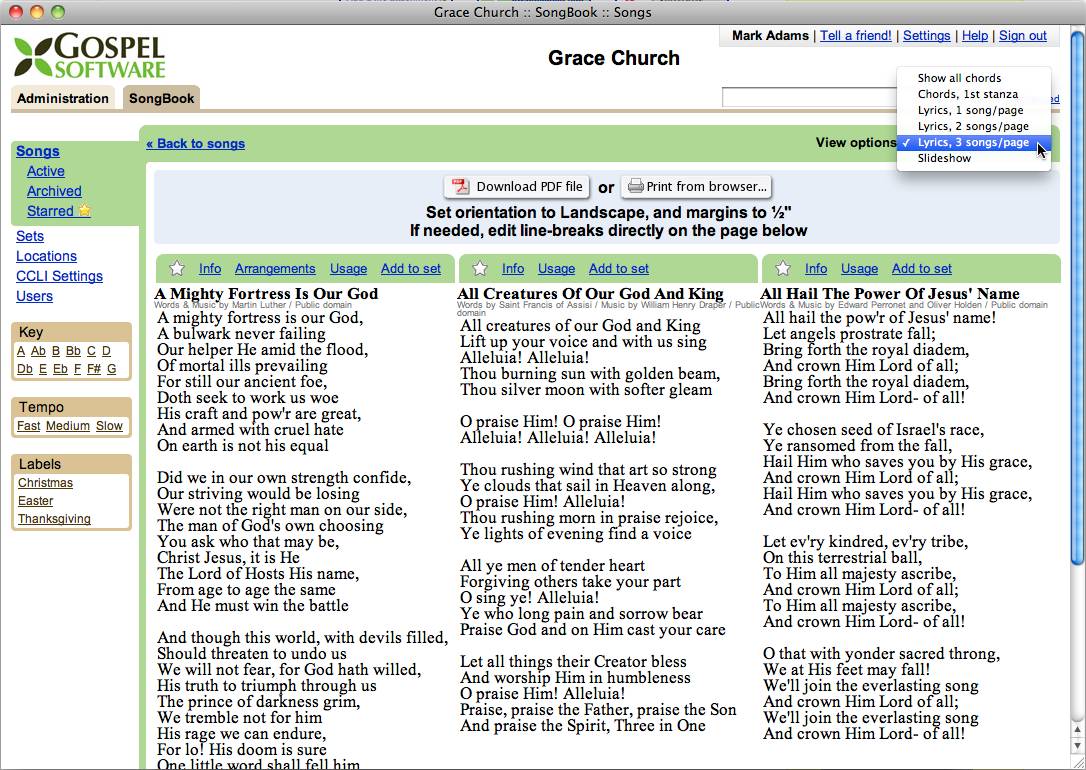Open Tell a friend link
Viewport: 1086px width, 770px height.
tap(855, 35)
